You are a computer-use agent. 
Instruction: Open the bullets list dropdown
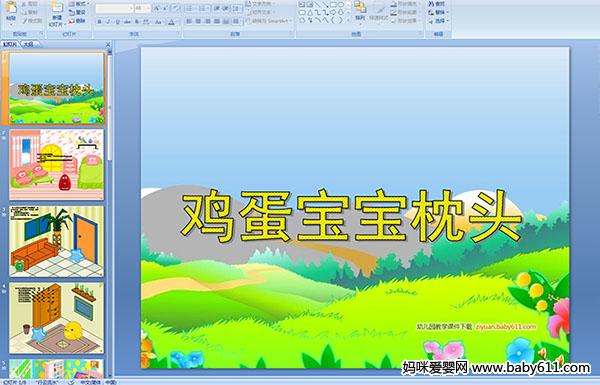(x=191, y=8)
